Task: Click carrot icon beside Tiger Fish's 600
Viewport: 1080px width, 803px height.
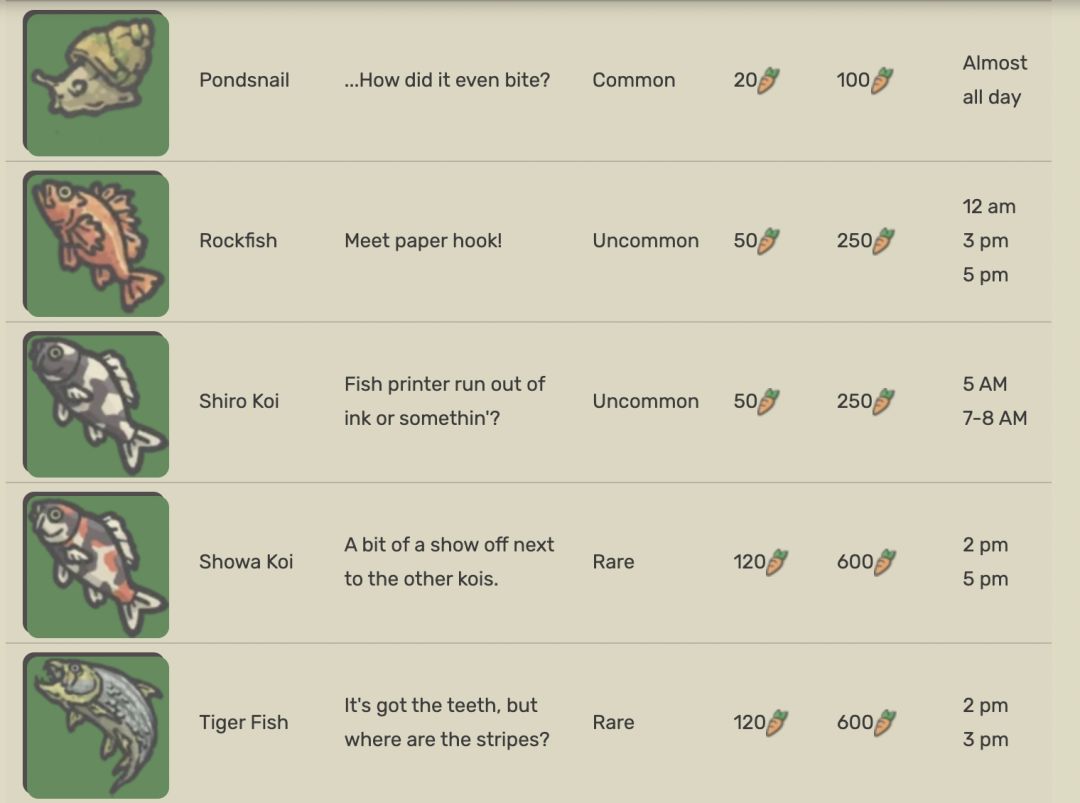Action: click(x=884, y=722)
